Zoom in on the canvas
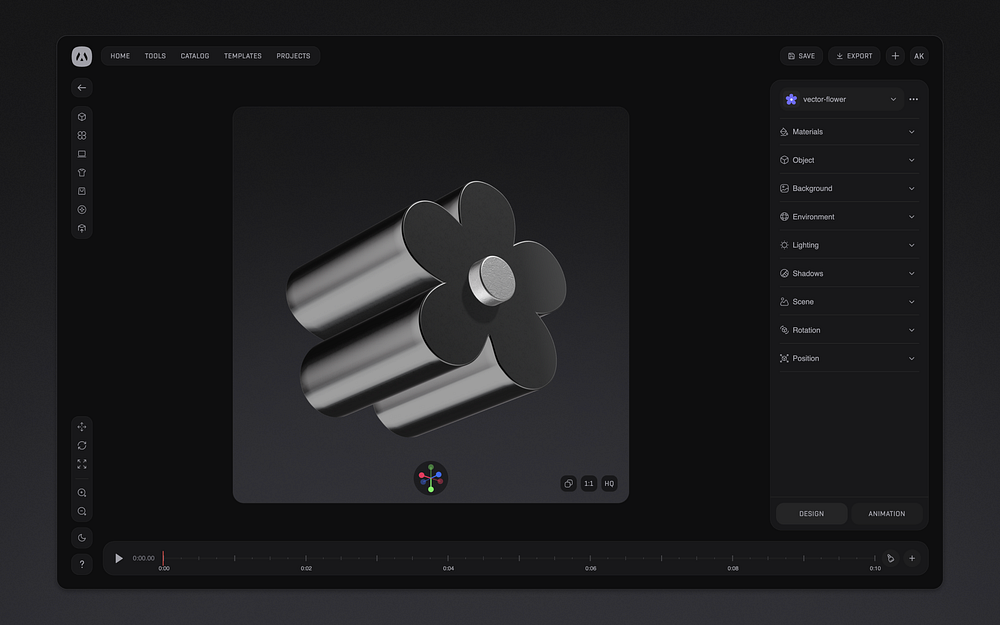 coord(82,492)
